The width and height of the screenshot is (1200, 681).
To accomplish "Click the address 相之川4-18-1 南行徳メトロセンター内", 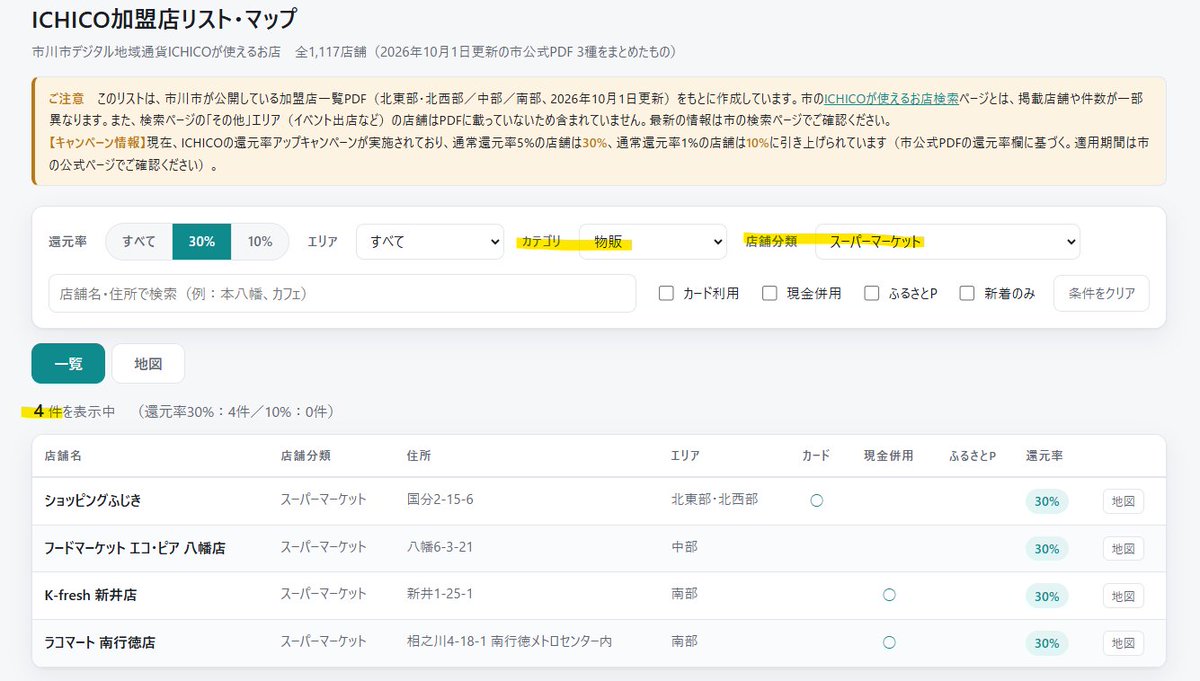I will point(509,642).
